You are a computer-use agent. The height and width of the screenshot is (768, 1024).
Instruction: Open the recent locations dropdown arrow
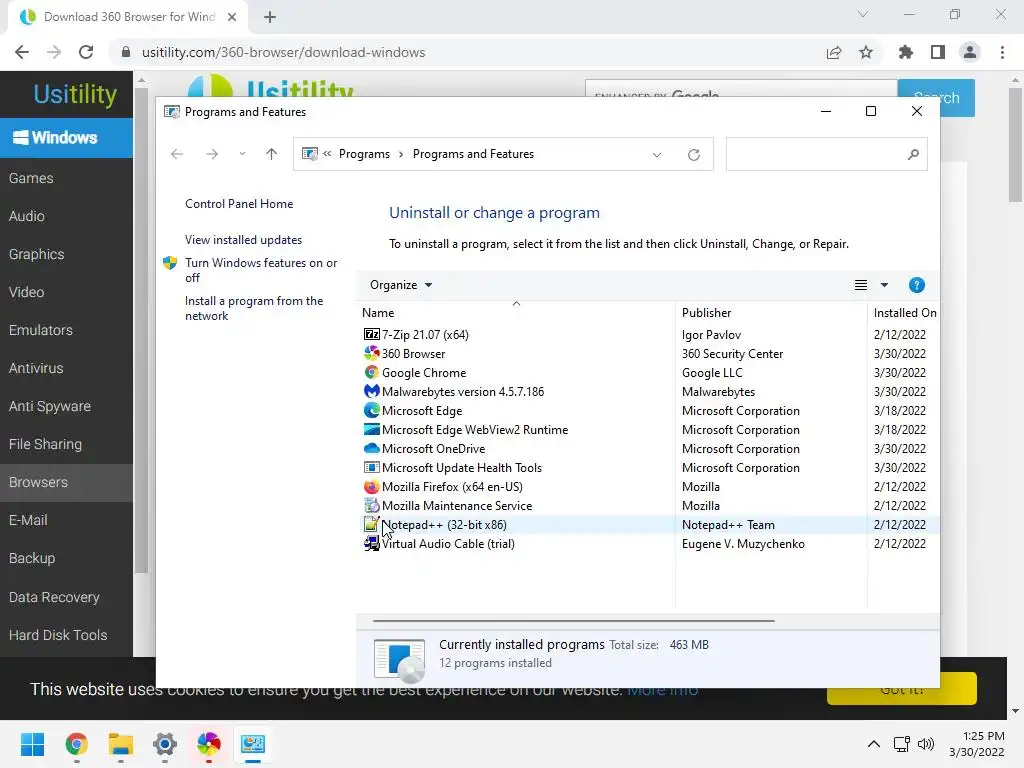point(242,154)
